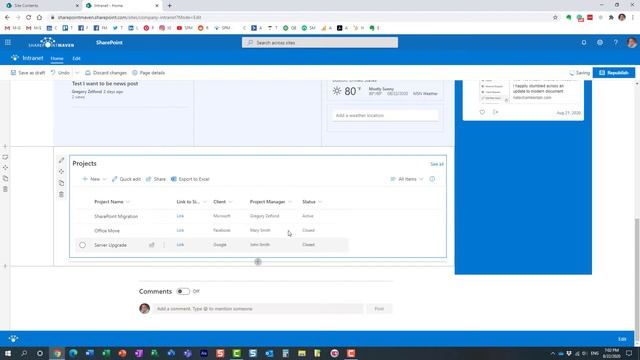This screenshot has width=640, height=360.
Task: Click Google Chrome in the taskbar
Action: (x=57, y=353)
